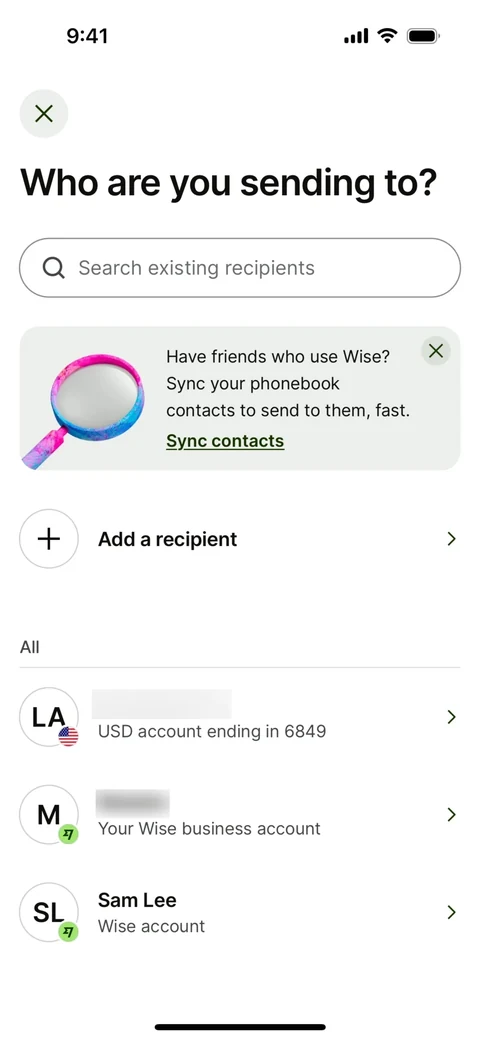Tap the US flag badge on LA avatar

[68, 736]
